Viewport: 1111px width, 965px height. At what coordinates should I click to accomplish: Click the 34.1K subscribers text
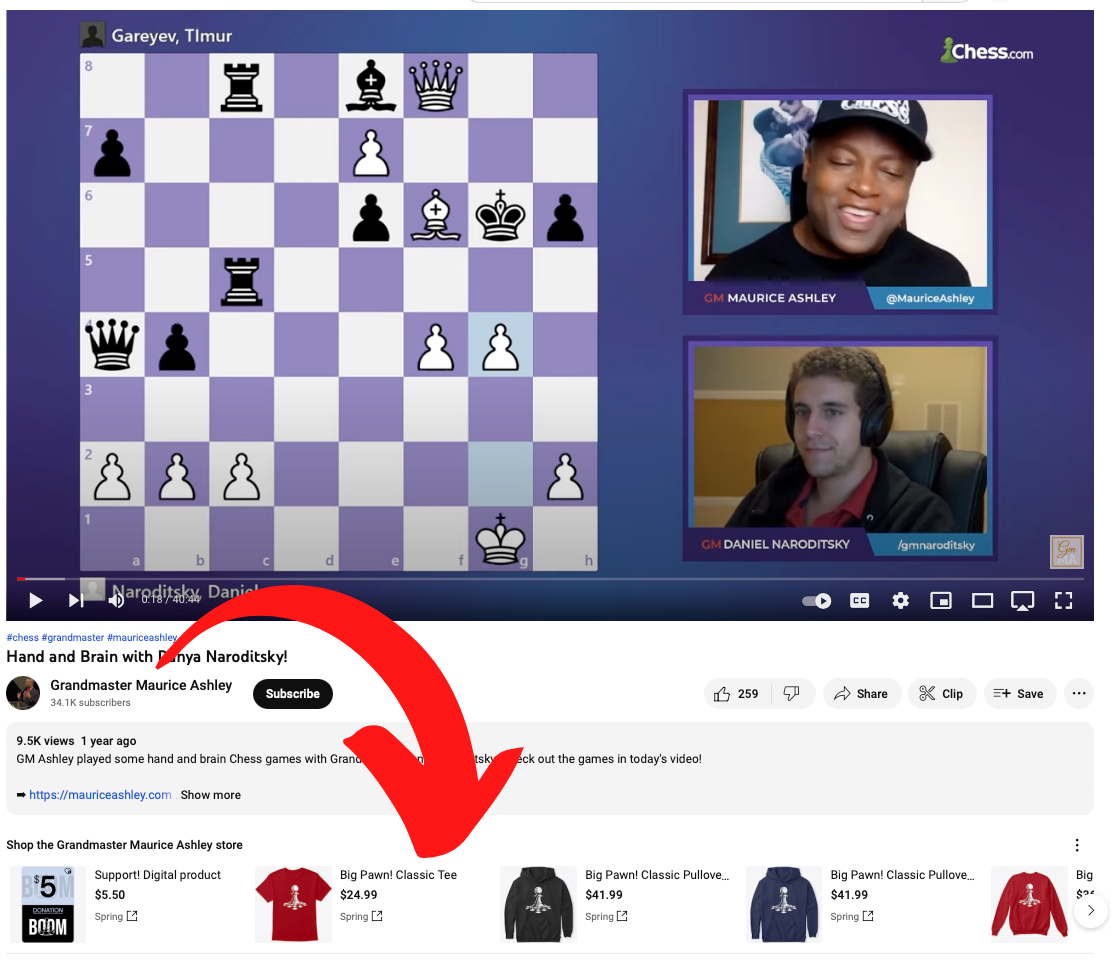click(90, 703)
